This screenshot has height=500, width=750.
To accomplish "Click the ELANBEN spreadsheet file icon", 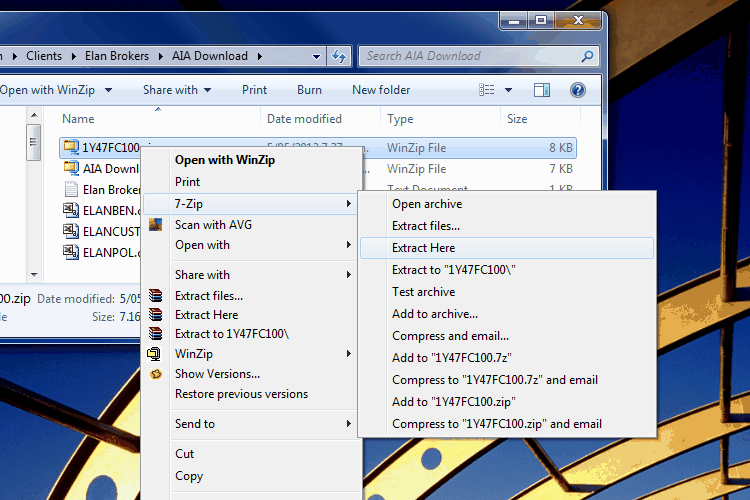I will (71, 210).
